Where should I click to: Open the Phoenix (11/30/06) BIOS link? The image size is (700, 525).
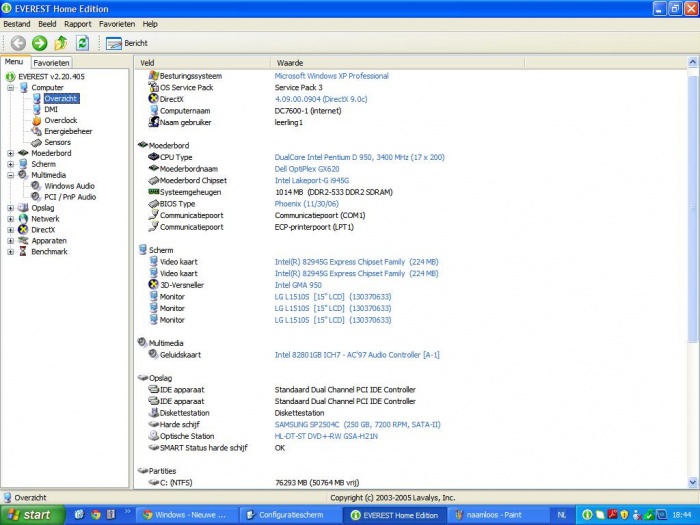pyautogui.click(x=306, y=204)
